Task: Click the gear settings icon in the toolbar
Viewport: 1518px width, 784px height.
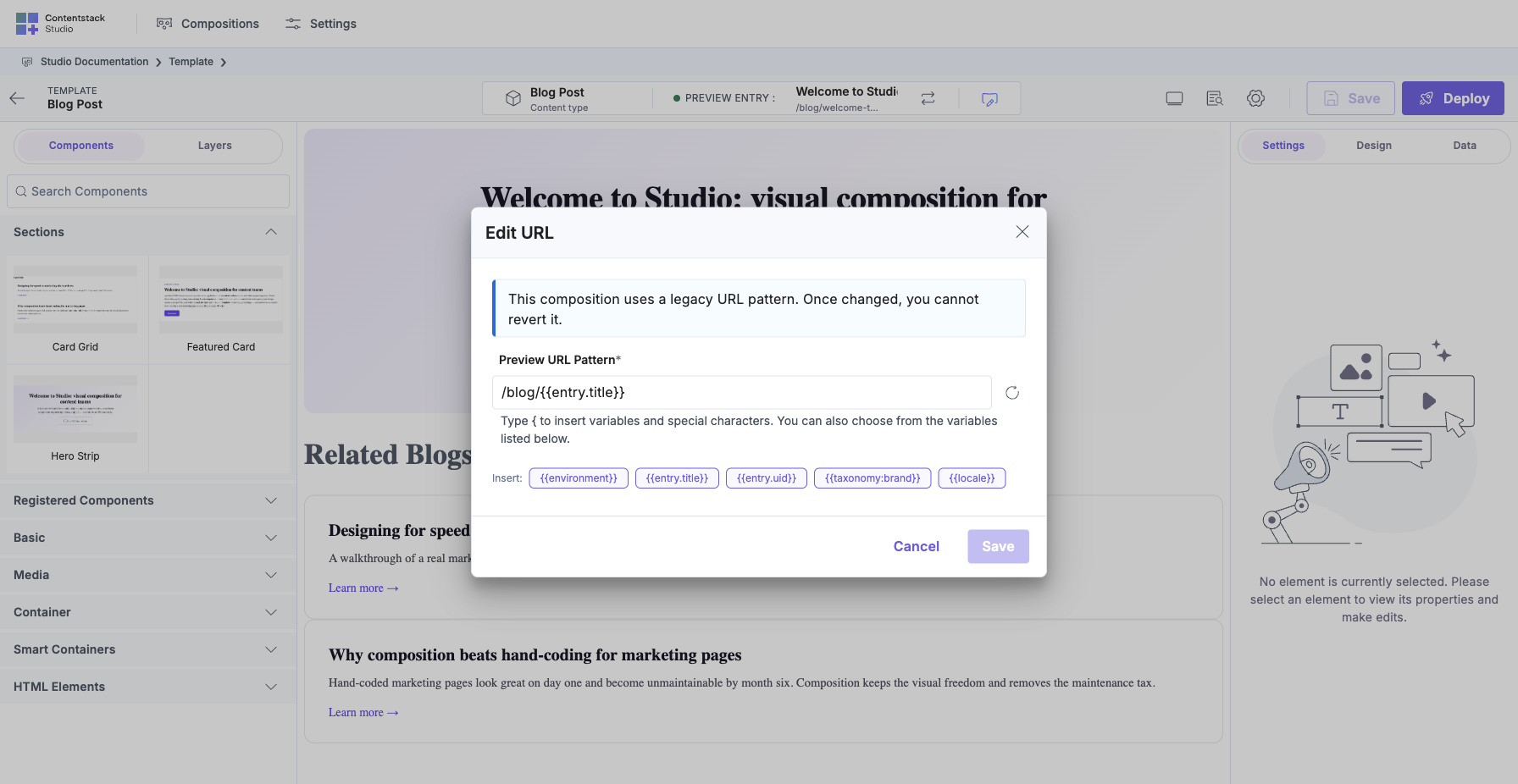Action: tap(1256, 98)
